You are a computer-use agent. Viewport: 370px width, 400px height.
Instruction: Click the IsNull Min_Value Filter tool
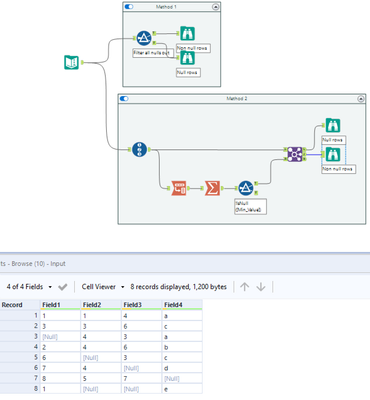click(x=246, y=188)
